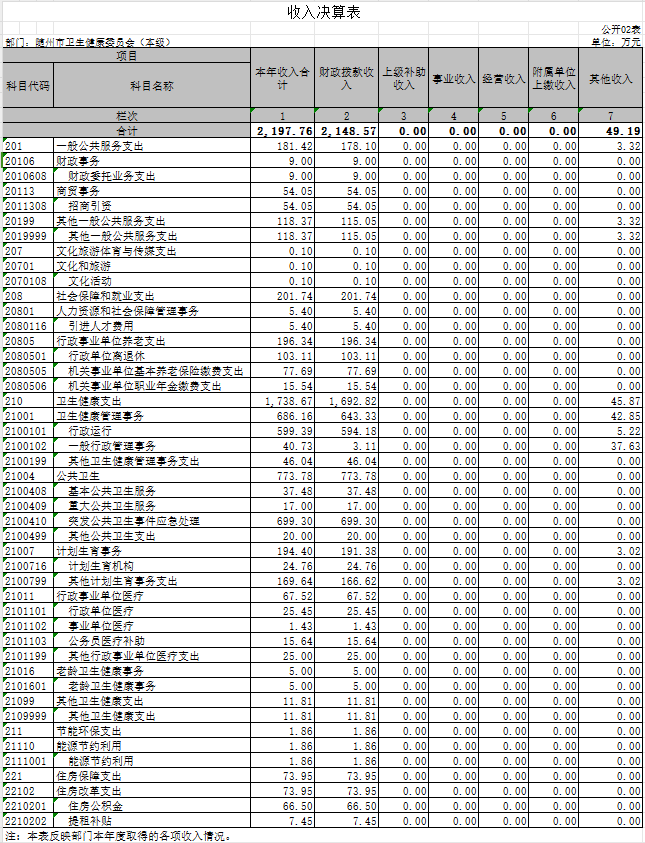
Task: Select the cell with value 1,738.67
Action: 289,400
